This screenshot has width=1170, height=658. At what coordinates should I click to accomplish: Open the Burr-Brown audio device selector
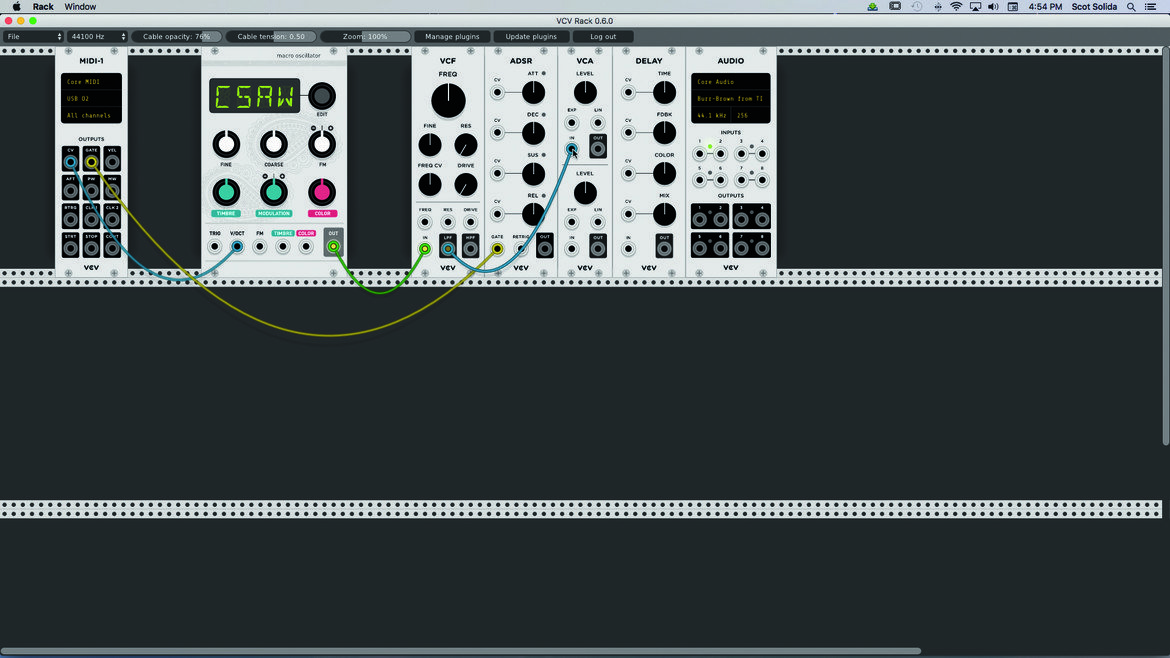point(731,98)
